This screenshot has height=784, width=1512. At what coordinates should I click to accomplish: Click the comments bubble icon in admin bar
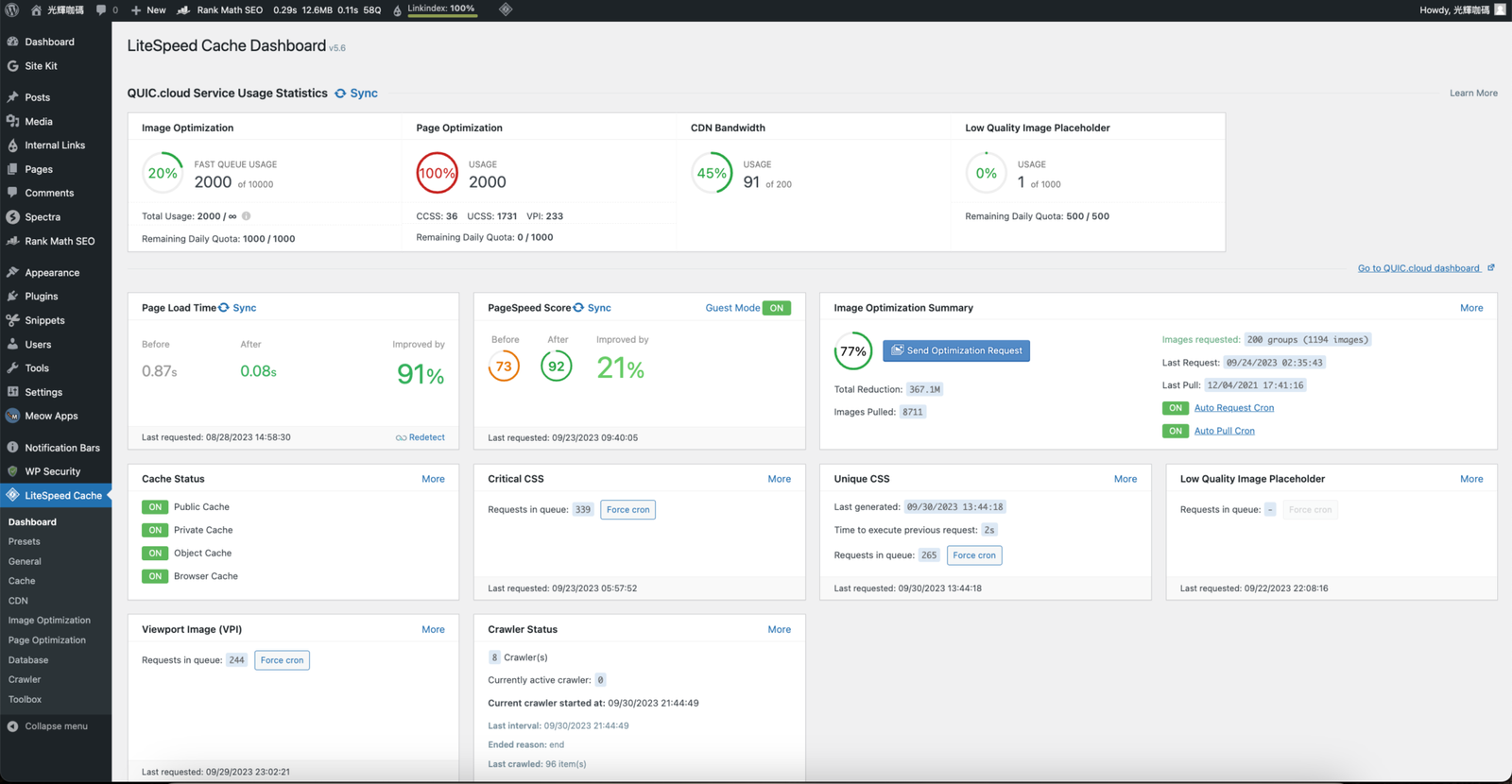coord(101,9)
